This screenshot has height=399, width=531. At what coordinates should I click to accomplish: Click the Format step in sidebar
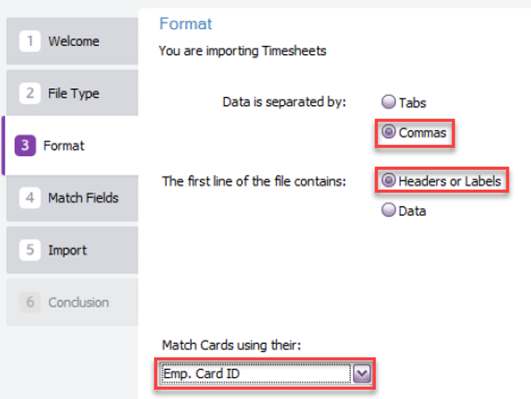pos(70,146)
